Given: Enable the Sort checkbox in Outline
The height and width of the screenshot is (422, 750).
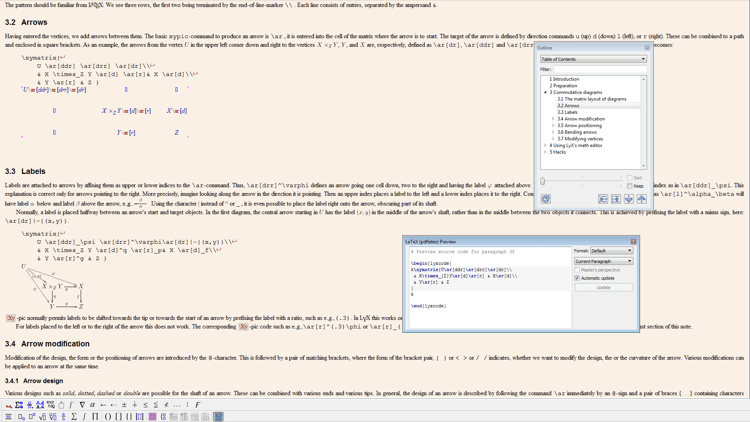Looking at the screenshot, I should (630, 178).
